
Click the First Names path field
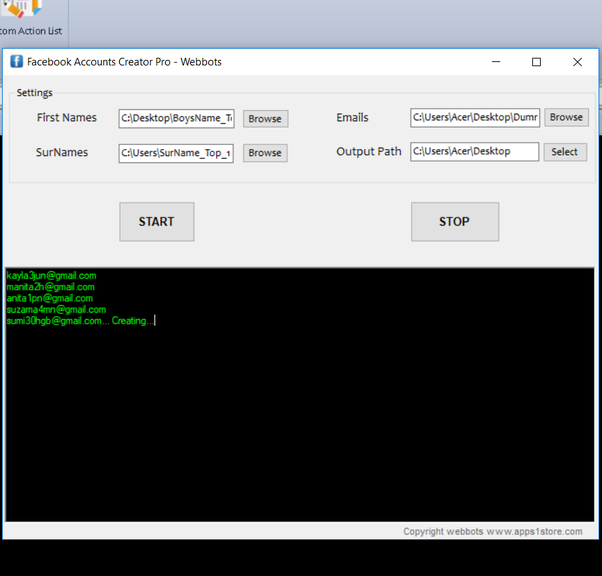[x=176, y=118]
